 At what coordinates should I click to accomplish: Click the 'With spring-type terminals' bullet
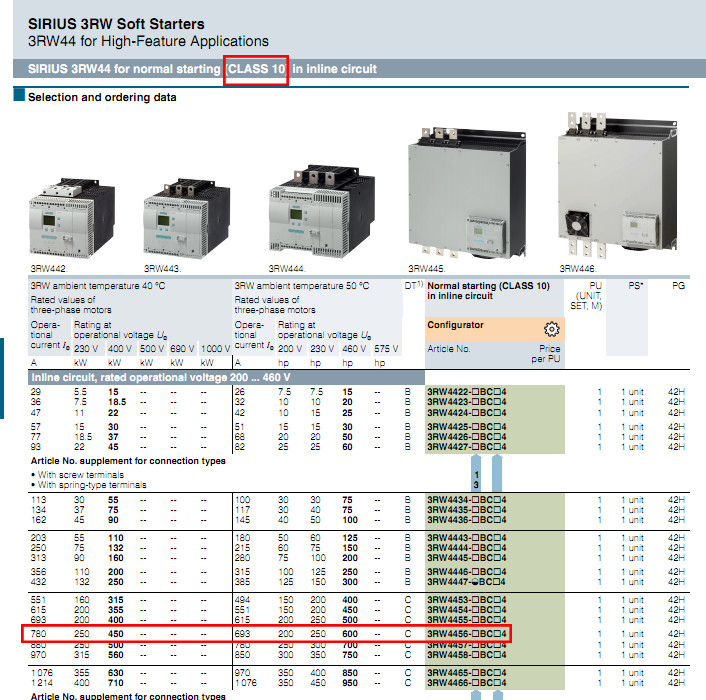point(88,485)
